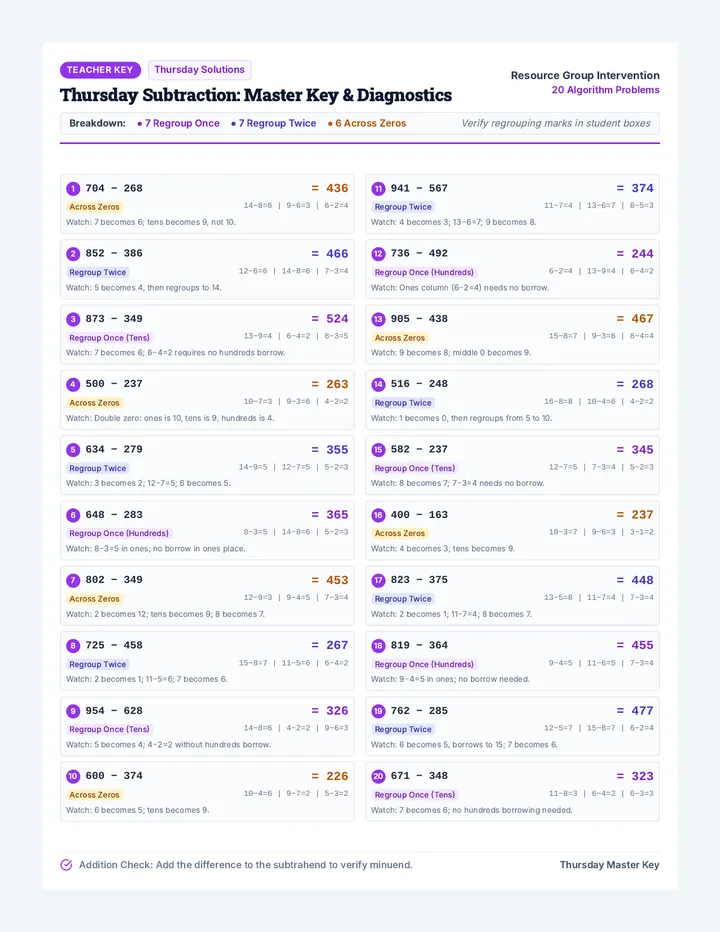720x932 pixels.
Task: Select the 6 Across Zeros breakdown item
Action: (367, 124)
